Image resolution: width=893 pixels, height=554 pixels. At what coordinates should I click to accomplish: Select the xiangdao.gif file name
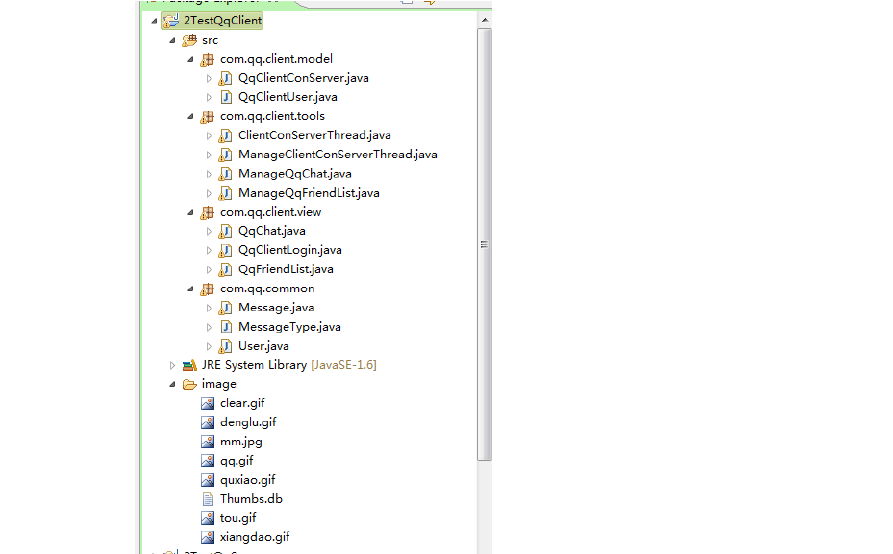click(x=255, y=537)
